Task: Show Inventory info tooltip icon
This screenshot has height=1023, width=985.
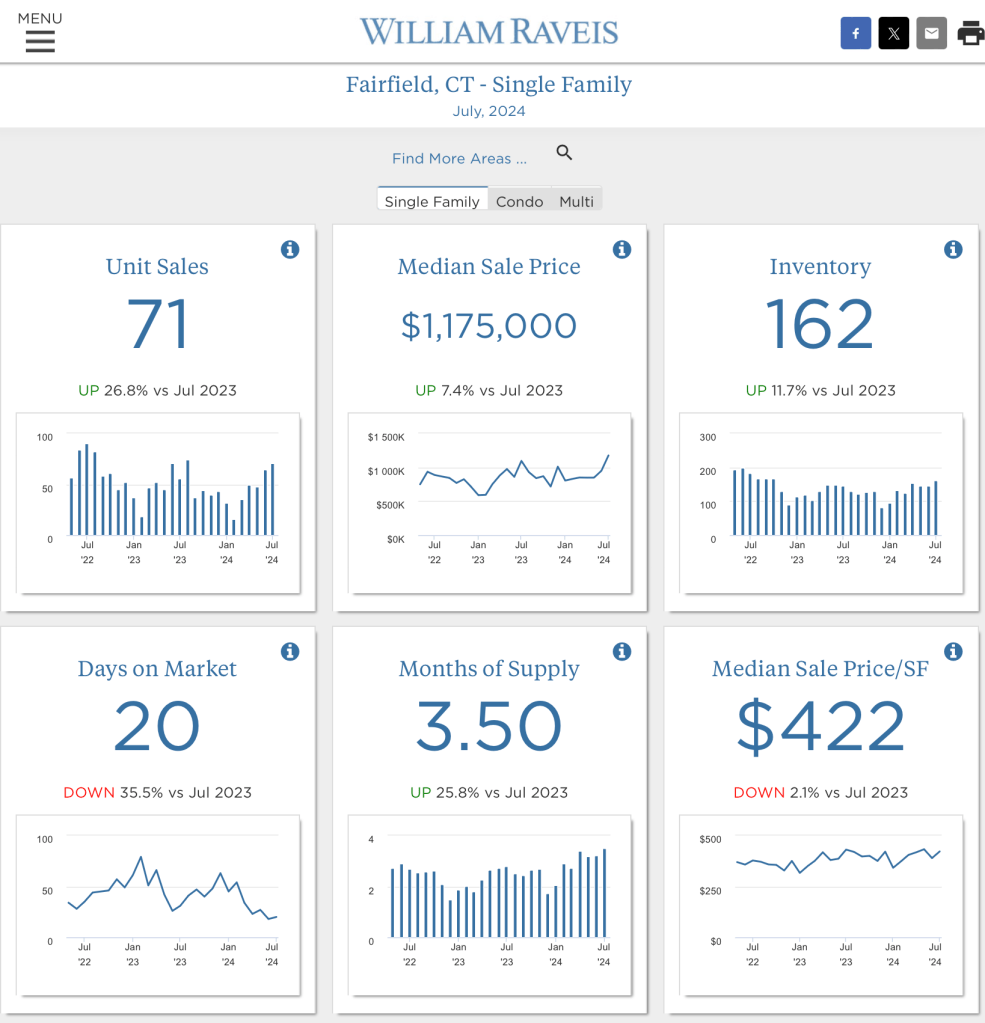Action: pos(953,249)
